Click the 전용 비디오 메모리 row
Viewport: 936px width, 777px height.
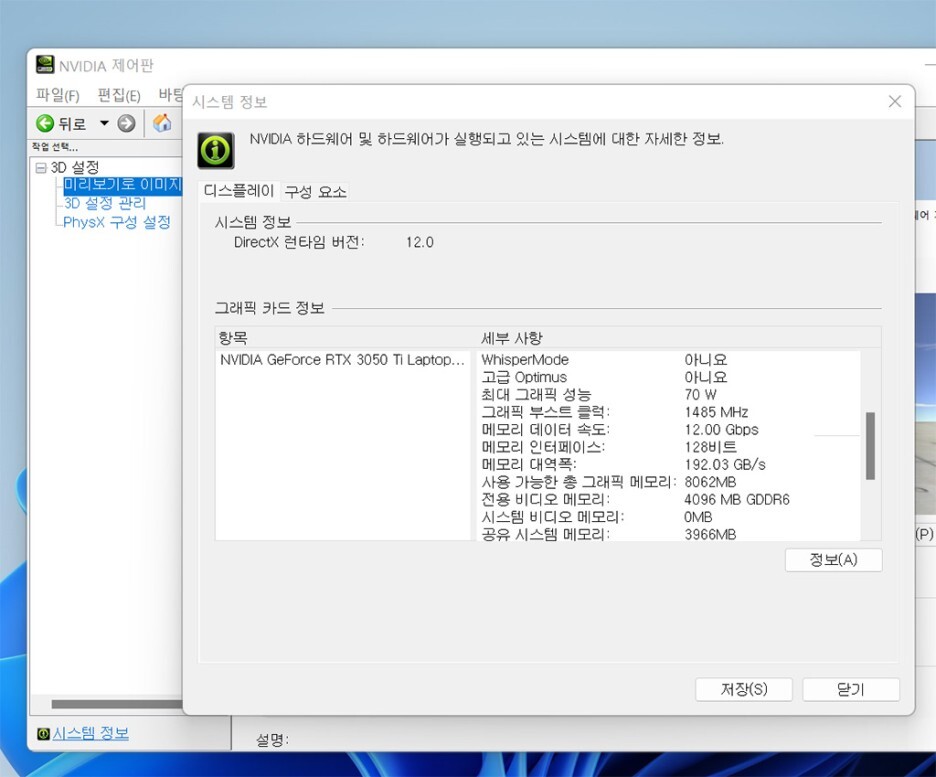click(670, 500)
